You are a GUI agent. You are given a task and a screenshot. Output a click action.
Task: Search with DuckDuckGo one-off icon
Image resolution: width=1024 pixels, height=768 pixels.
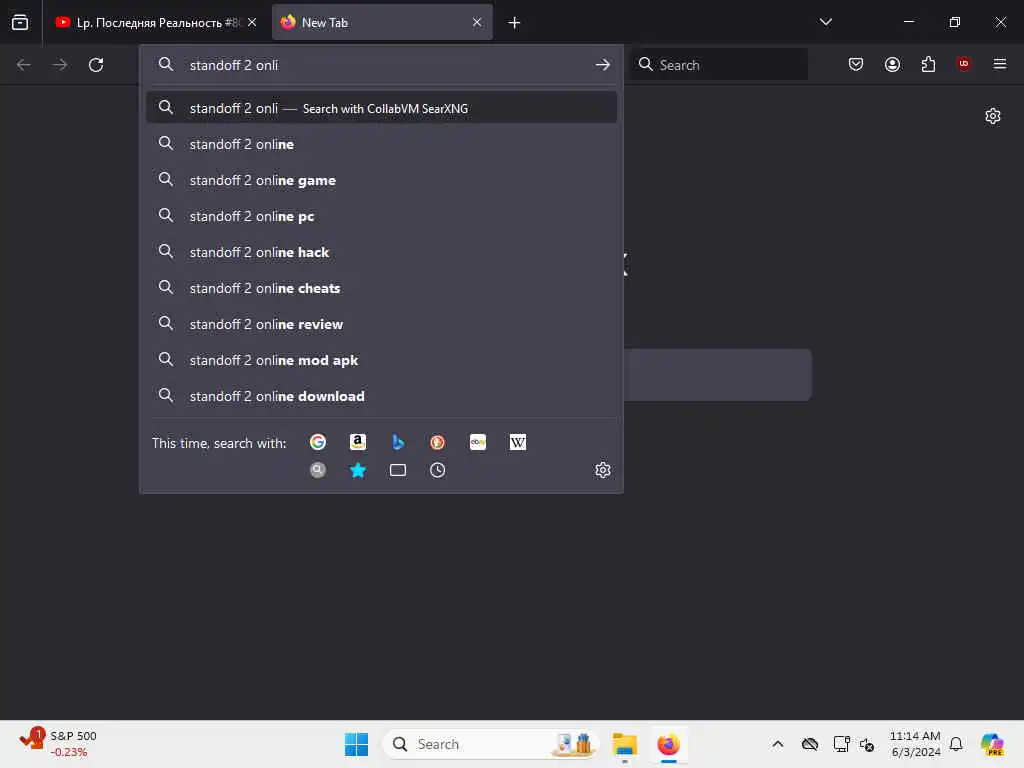point(438,442)
